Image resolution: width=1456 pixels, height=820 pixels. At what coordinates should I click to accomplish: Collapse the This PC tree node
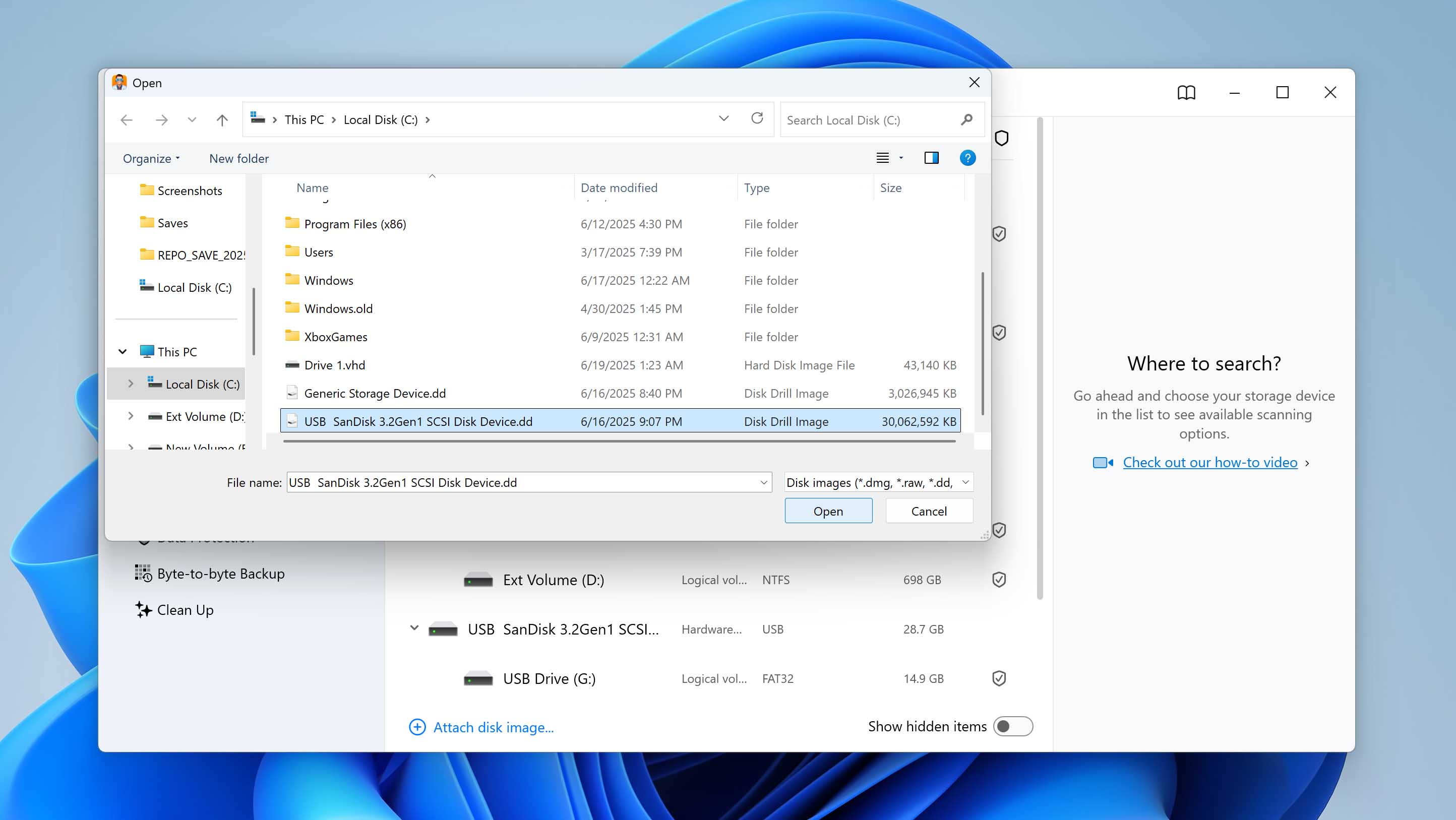pyautogui.click(x=123, y=351)
